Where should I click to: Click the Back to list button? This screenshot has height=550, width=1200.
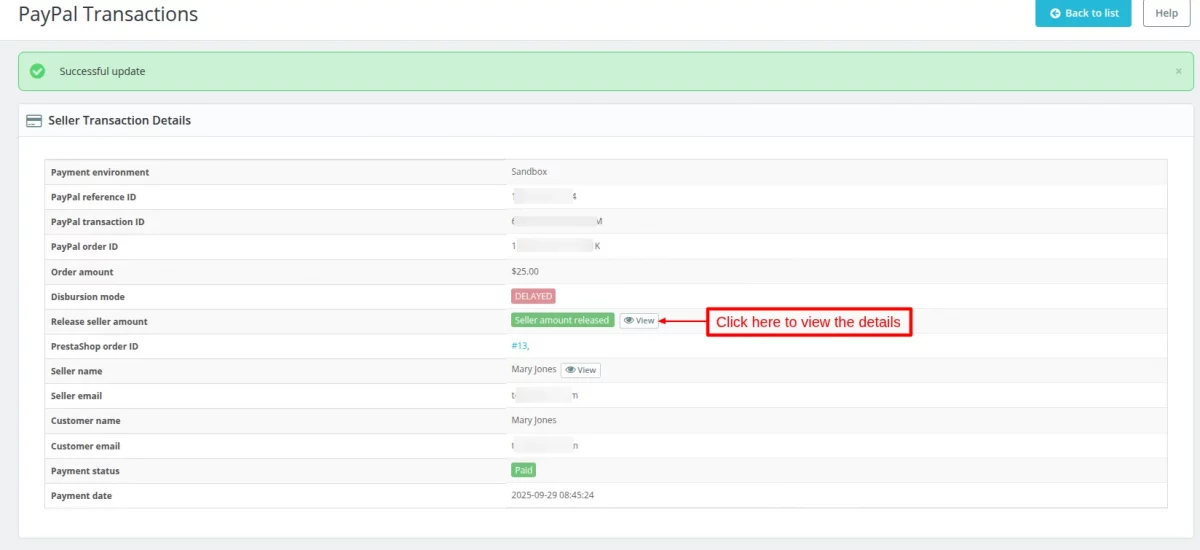1083,13
